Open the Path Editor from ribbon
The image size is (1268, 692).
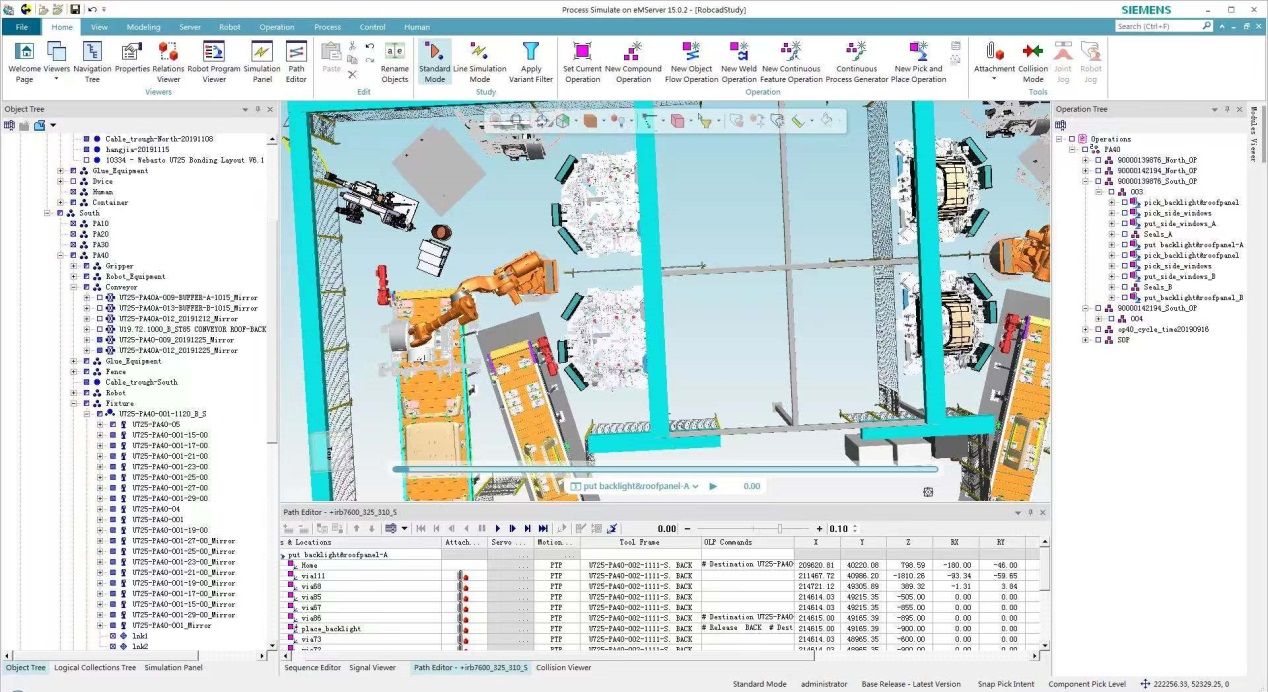coord(296,62)
